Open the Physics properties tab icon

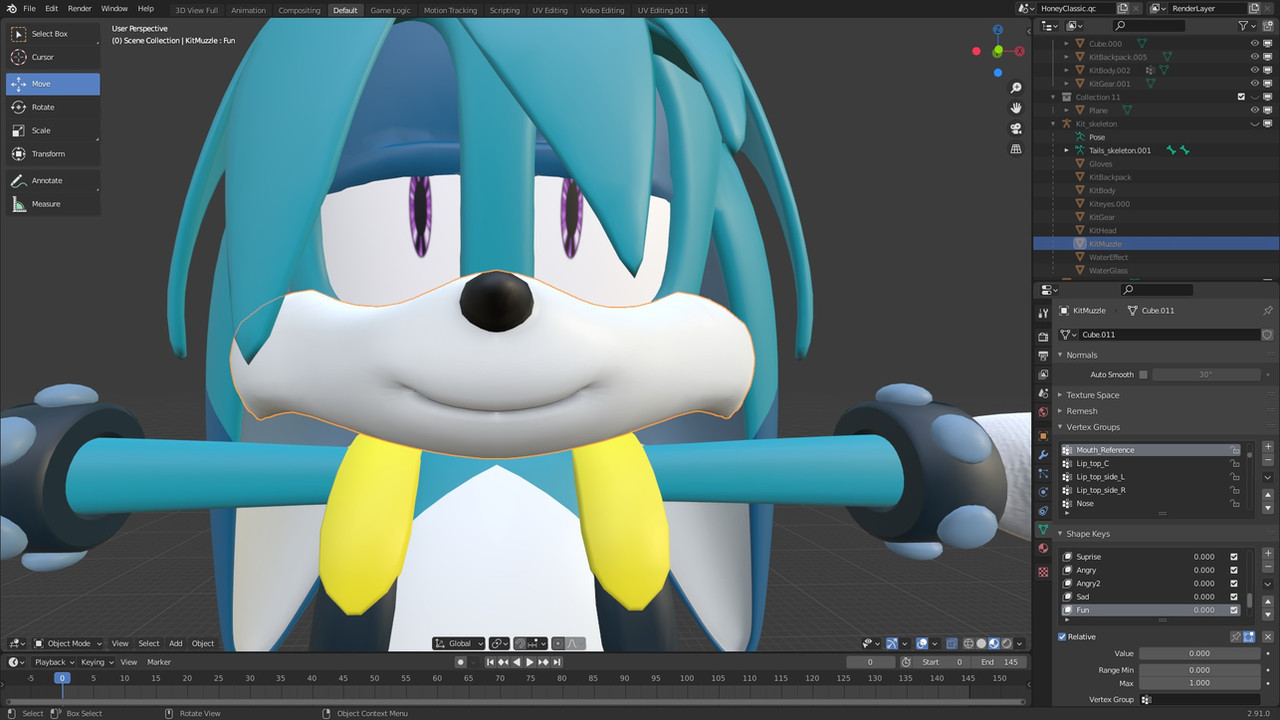point(1044,492)
